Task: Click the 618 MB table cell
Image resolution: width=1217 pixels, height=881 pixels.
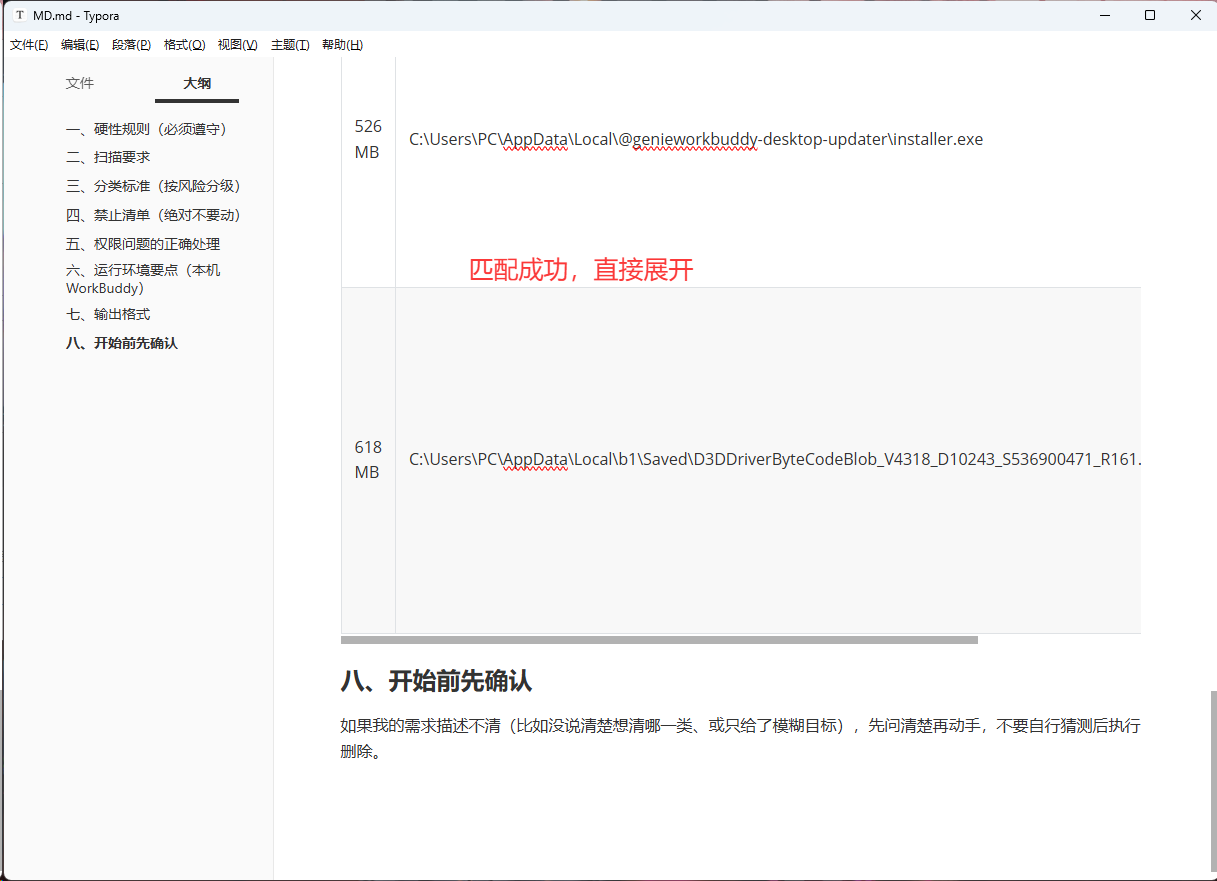Action: click(x=368, y=460)
